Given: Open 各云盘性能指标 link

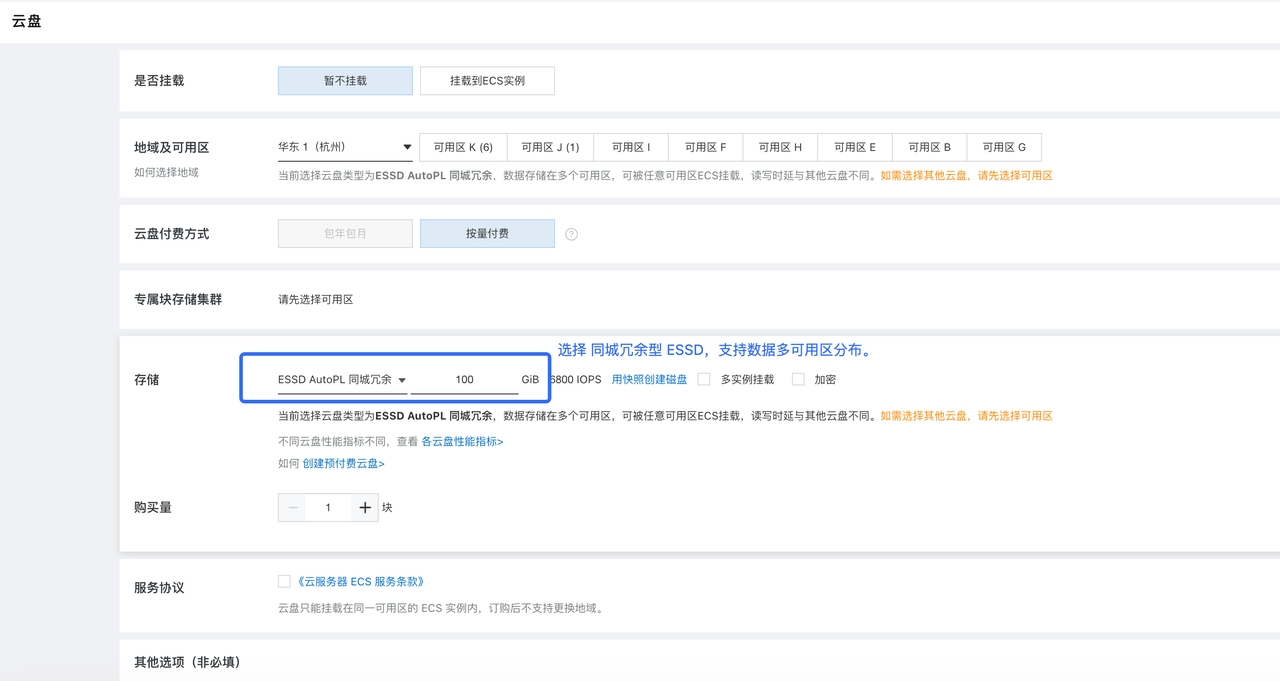Looking at the screenshot, I should point(462,441).
